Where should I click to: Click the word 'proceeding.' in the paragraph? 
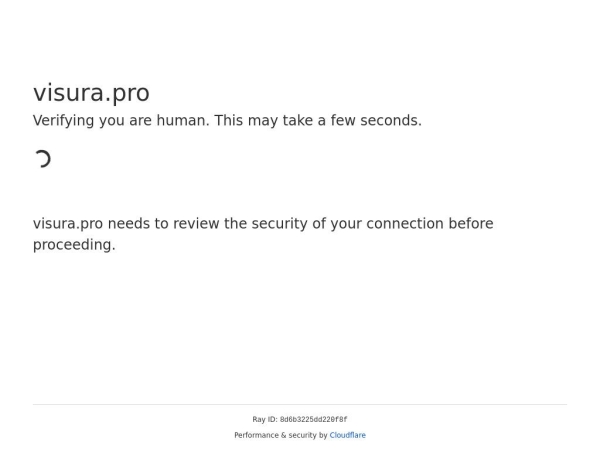pos(74,245)
